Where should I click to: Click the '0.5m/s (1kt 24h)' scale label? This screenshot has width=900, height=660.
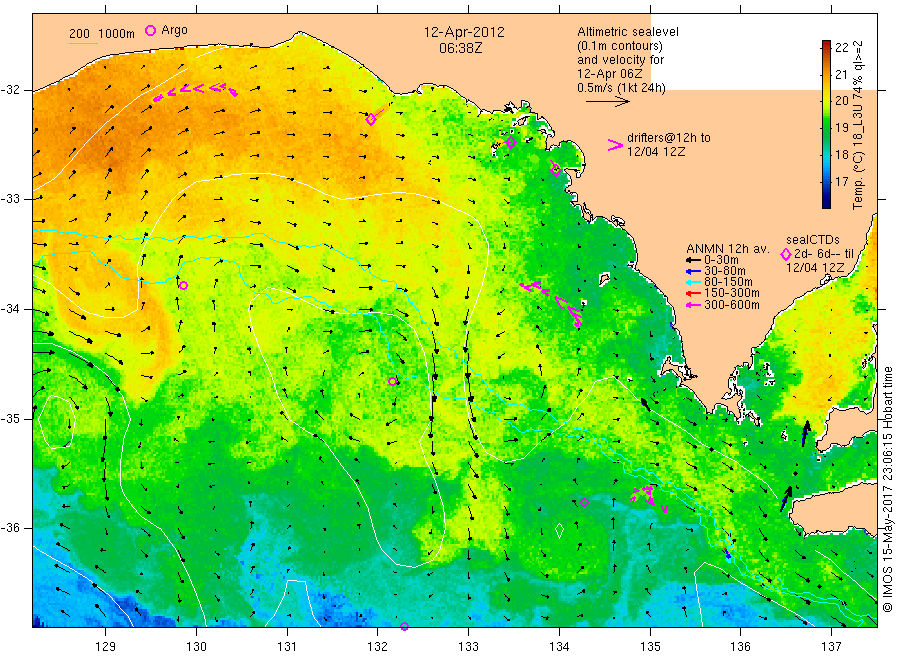(622, 88)
